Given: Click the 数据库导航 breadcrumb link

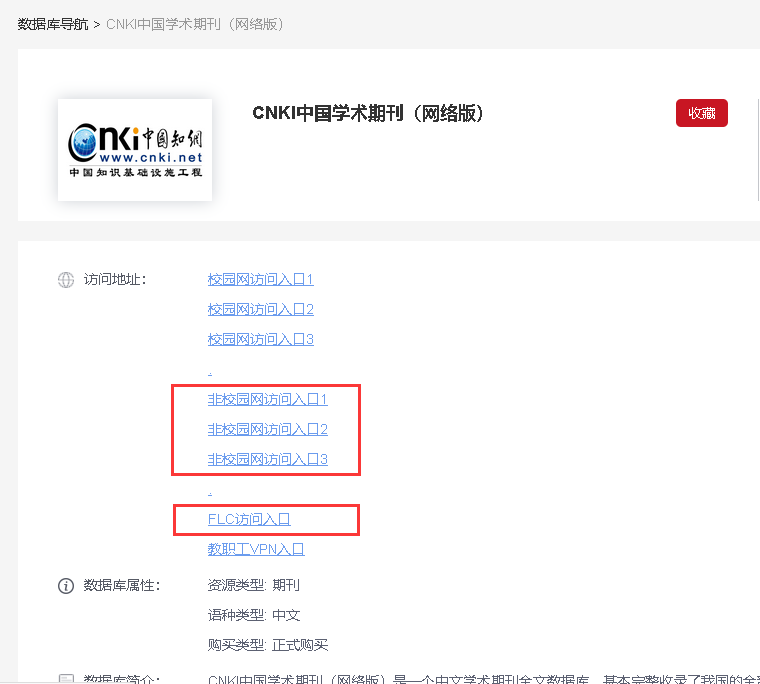Looking at the screenshot, I should click(x=53, y=24).
